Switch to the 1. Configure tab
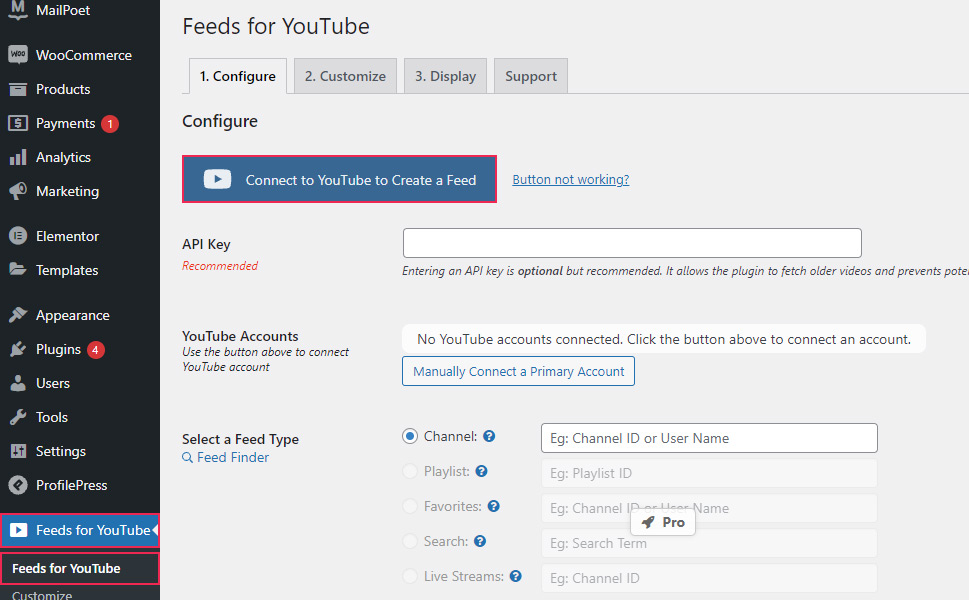The height and width of the screenshot is (600, 969). pyautogui.click(x=238, y=76)
